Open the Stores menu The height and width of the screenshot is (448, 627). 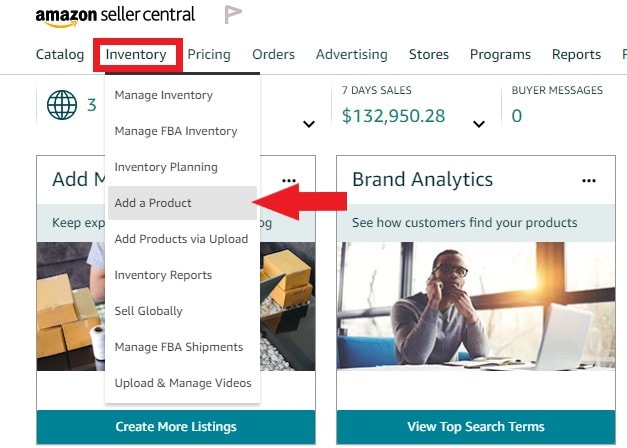pyautogui.click(x=429, y=54)
